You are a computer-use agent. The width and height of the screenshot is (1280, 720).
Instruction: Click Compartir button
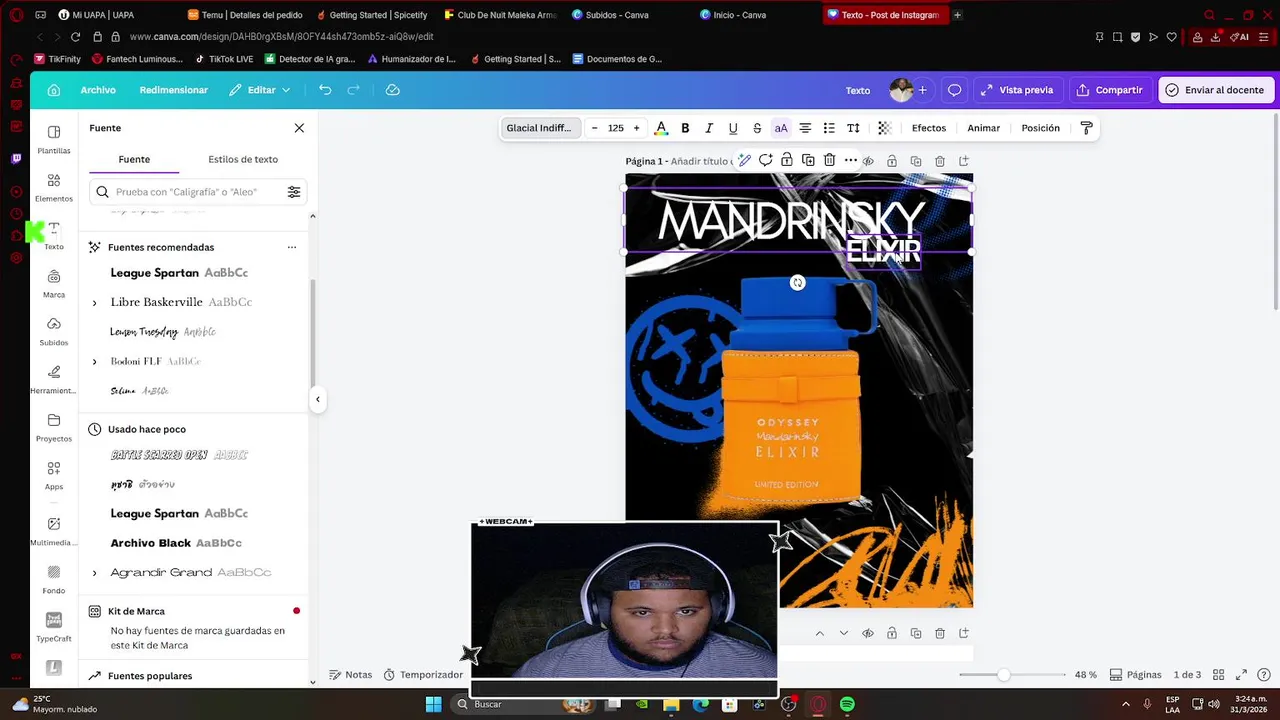click(1109, 90)
